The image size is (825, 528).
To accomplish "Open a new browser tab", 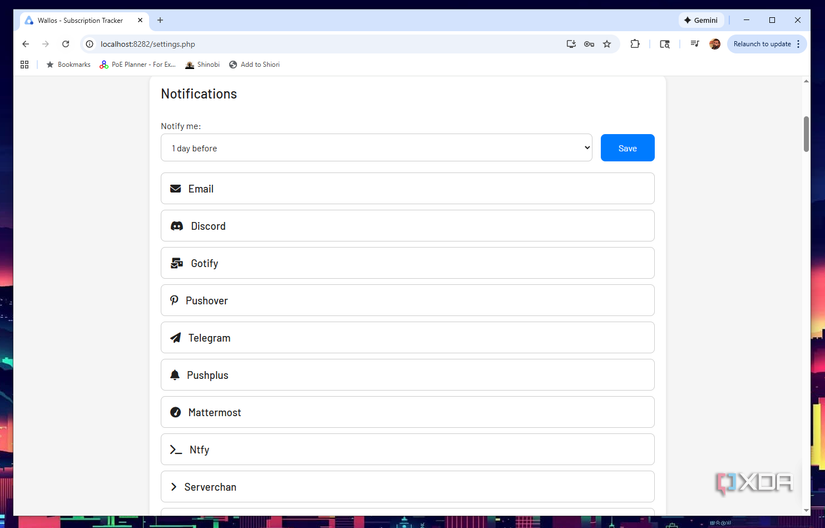I will pos(160,20).
